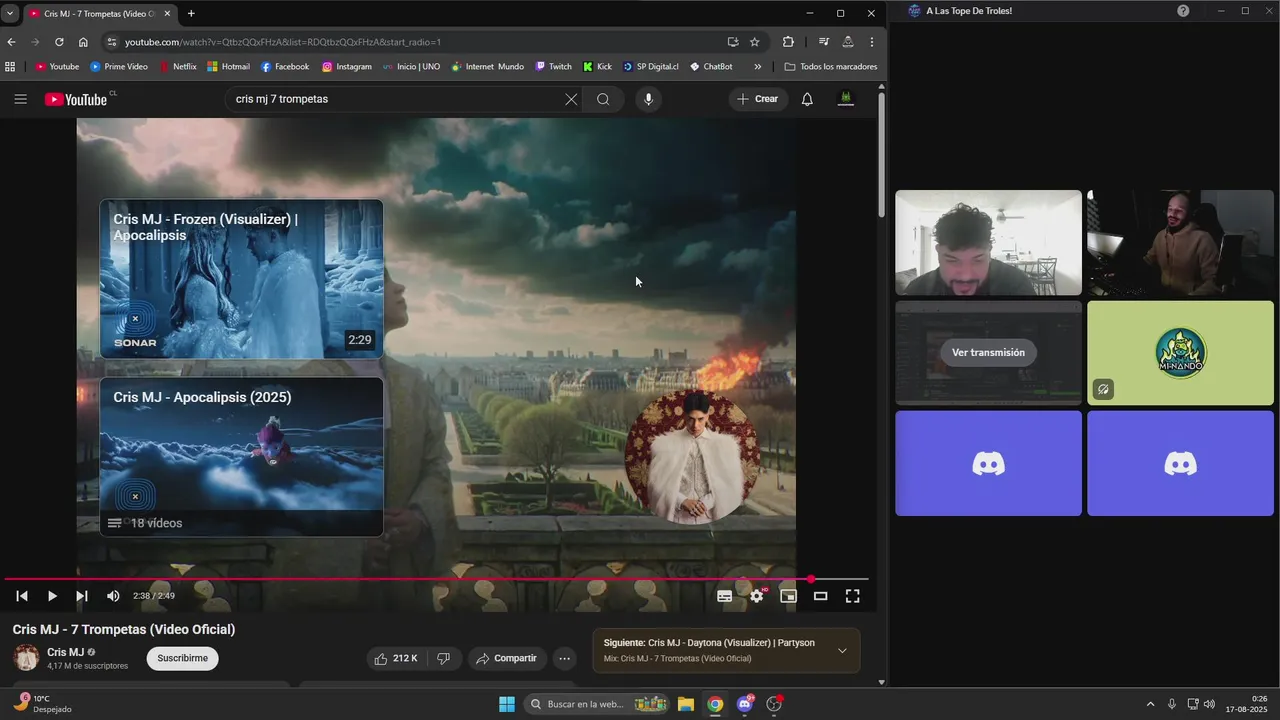Viewport: 1280px width, 720px height.
Task: Select the Cris MJ 7 Trompetas tab
Action: tap(98, 14)
